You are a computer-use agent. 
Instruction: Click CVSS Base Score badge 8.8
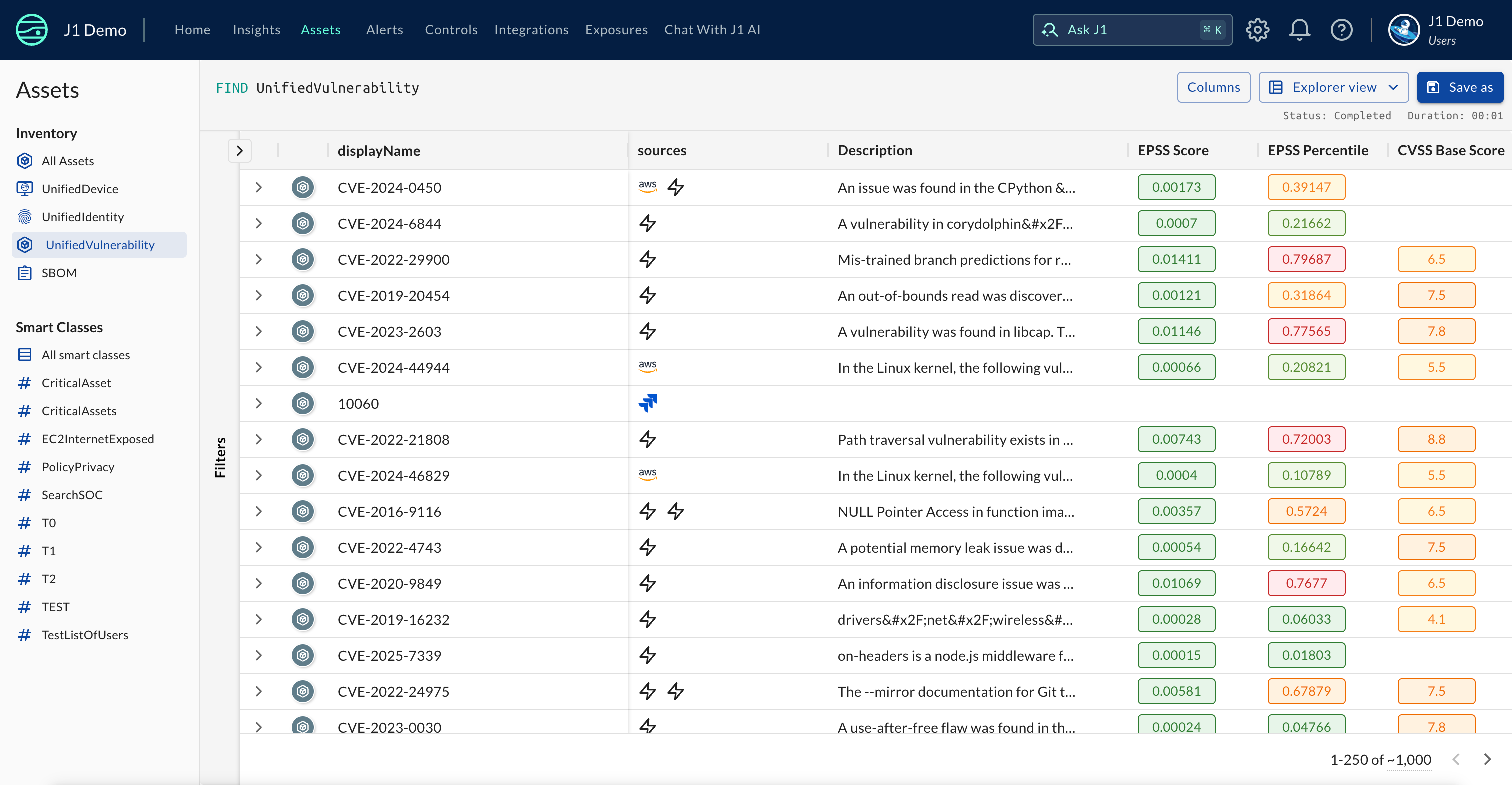[x=1436, y=439]
